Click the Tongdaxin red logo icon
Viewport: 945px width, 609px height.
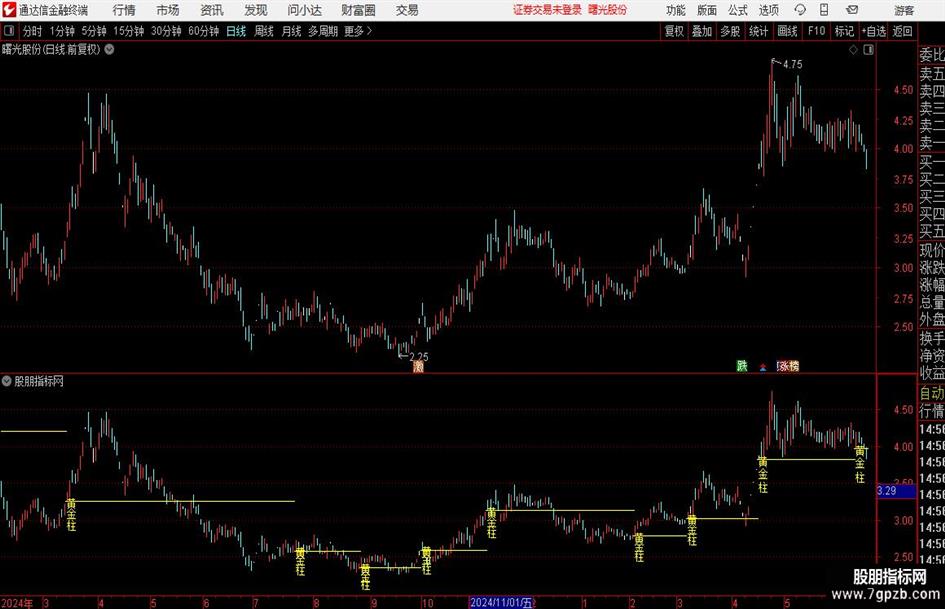[8, 10]
